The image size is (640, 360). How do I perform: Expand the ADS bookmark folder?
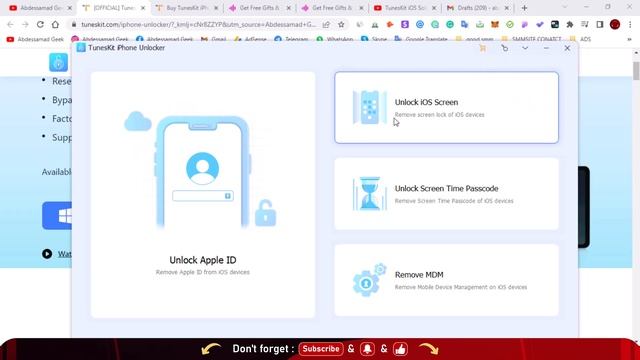[x=580, y=39]
